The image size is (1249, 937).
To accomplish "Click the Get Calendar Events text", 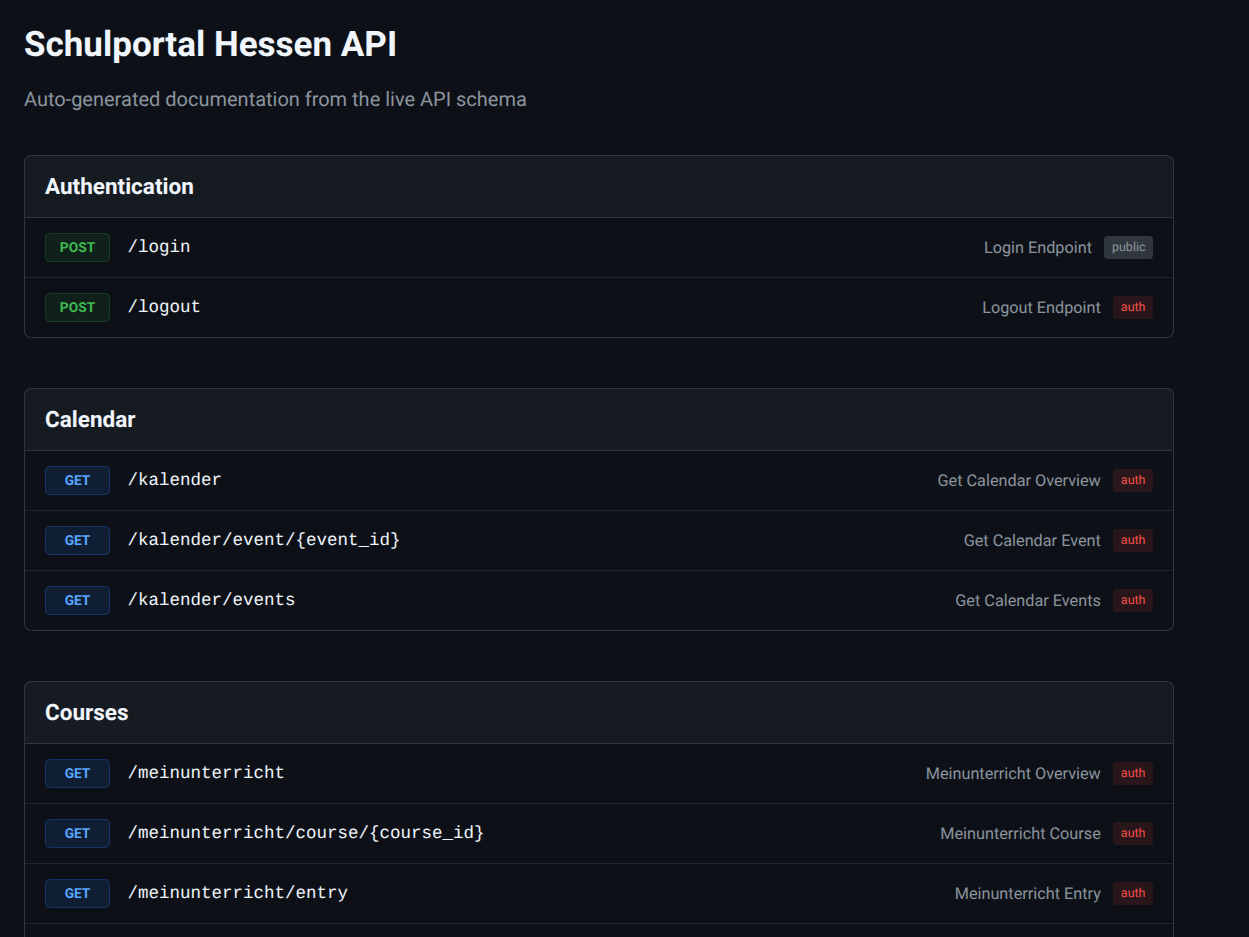I will click(x=1028, y=601).
